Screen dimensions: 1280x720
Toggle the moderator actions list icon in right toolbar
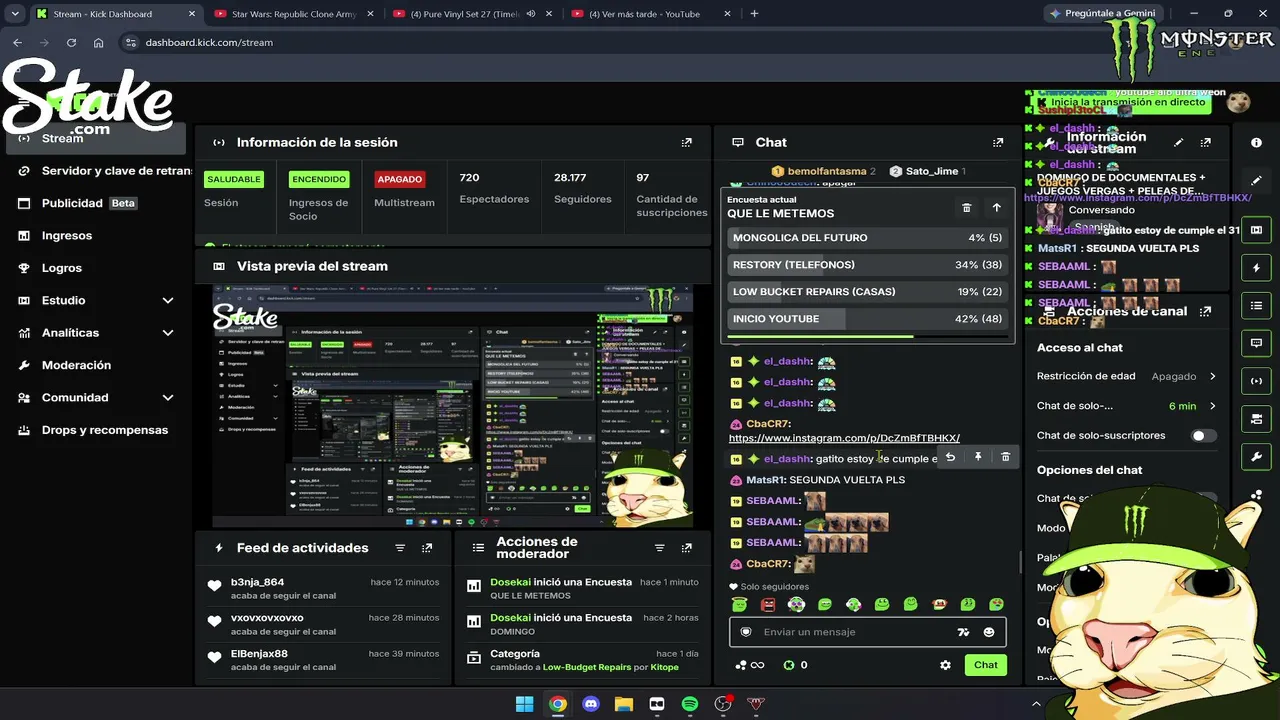pyautogui.click(x=1256, y=305)
